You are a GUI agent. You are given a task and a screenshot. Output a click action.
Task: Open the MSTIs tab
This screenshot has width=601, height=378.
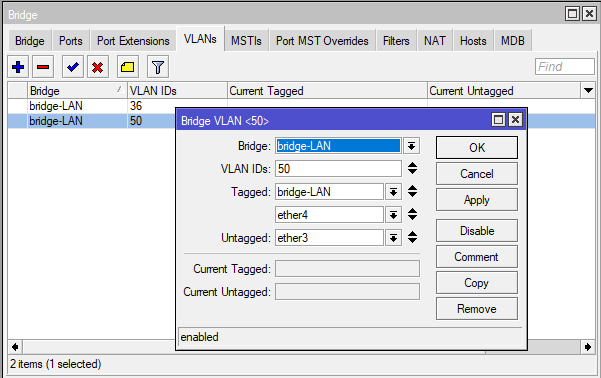pos(246,41)
